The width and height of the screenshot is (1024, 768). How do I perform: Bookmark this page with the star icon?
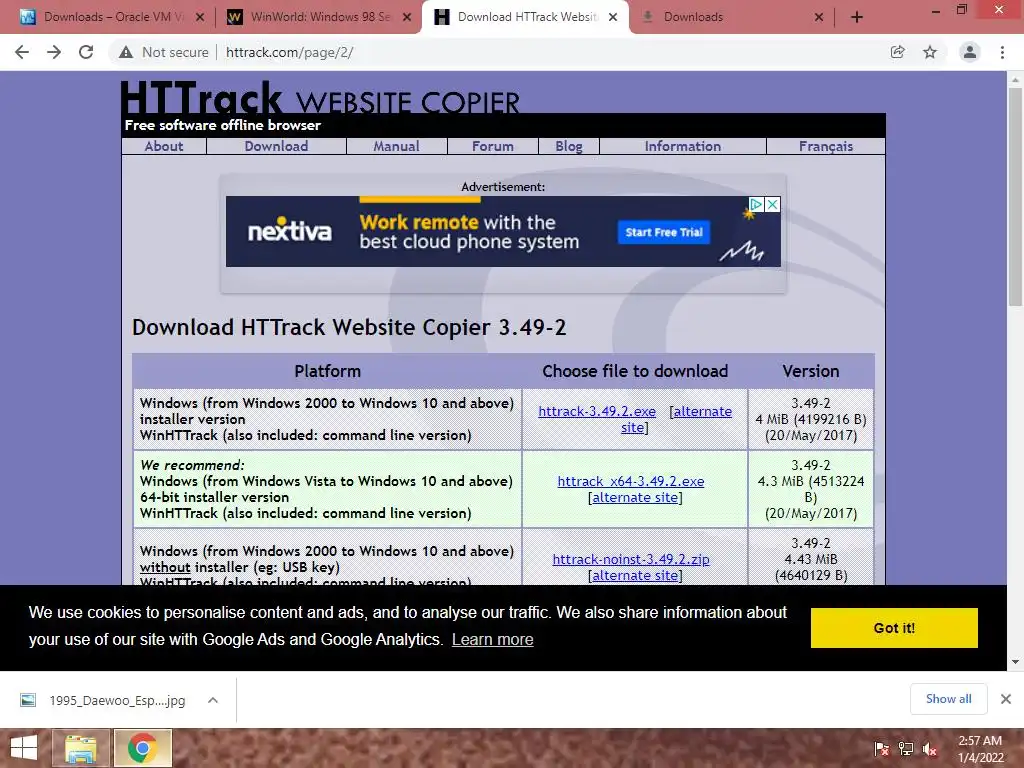click(930, 52)
